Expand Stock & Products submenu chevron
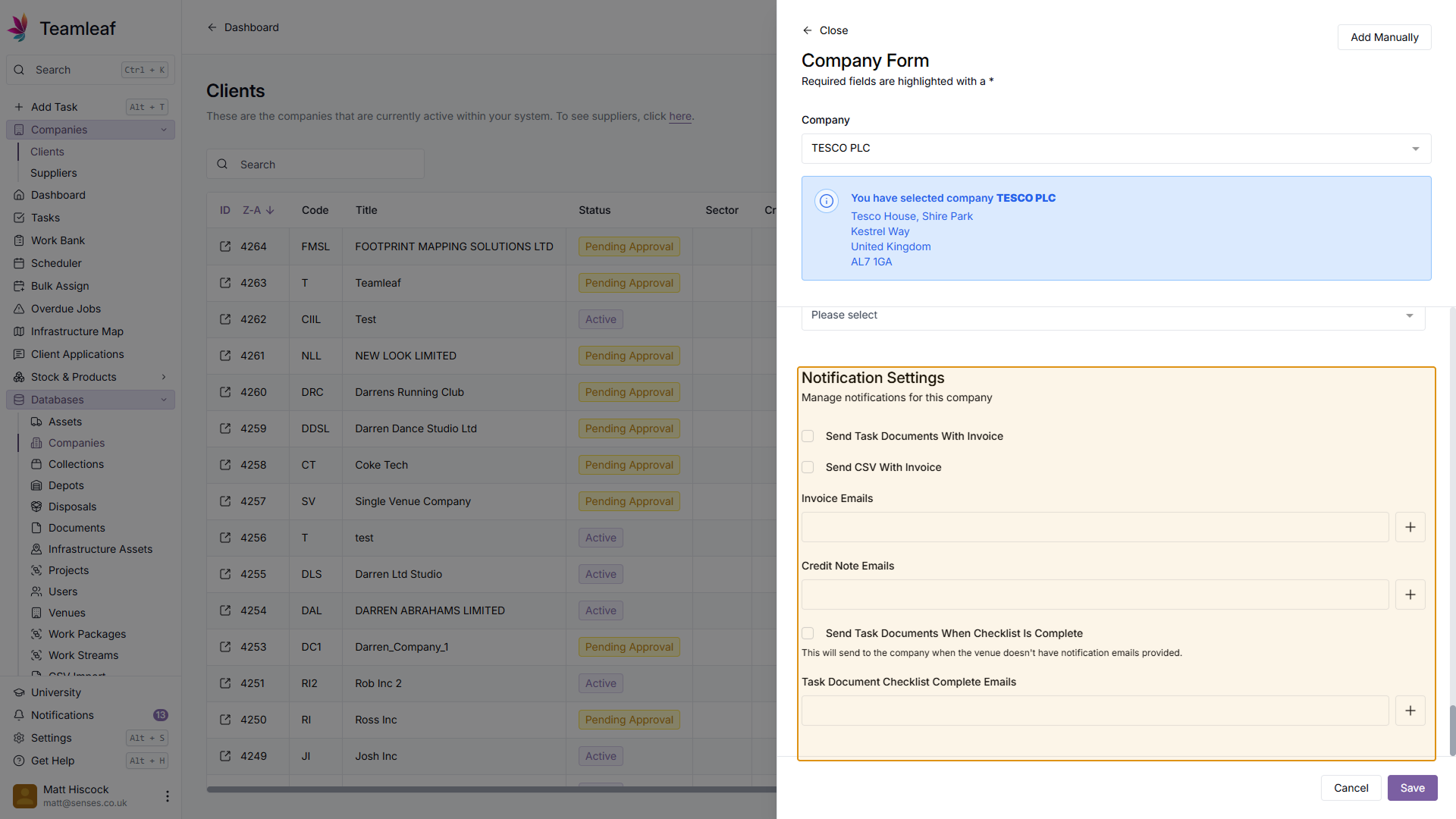Screen dimensions: 1456x819 (x=164, y=377)
